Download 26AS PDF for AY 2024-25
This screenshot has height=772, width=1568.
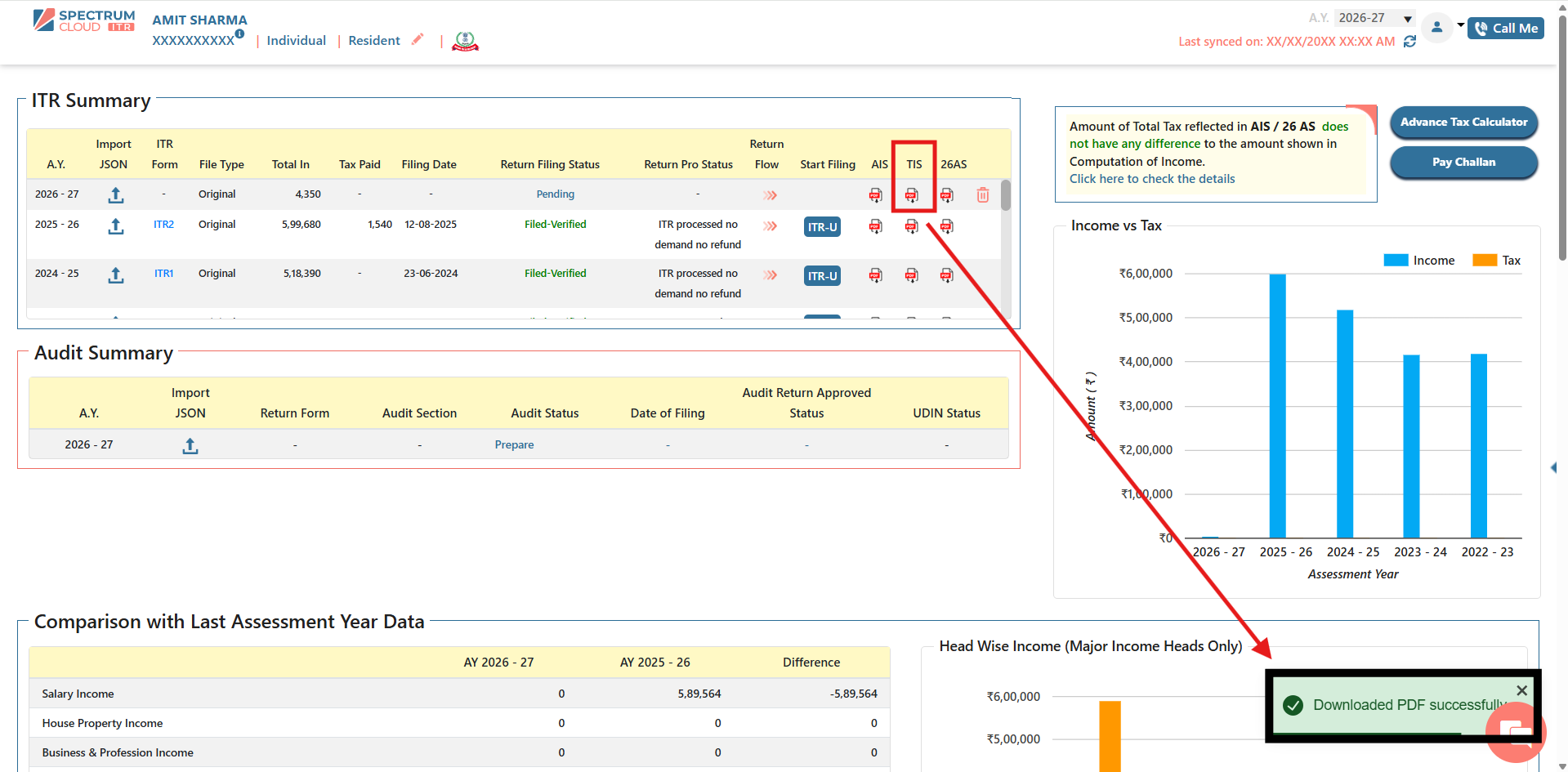tap(946, 275)
